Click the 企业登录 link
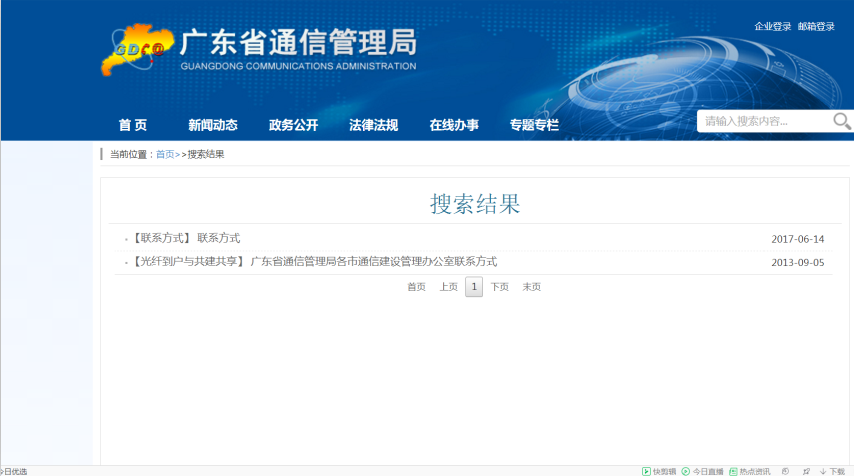This screenshot has height=476, width=854. pyautogui.click(x=772, y=27)
